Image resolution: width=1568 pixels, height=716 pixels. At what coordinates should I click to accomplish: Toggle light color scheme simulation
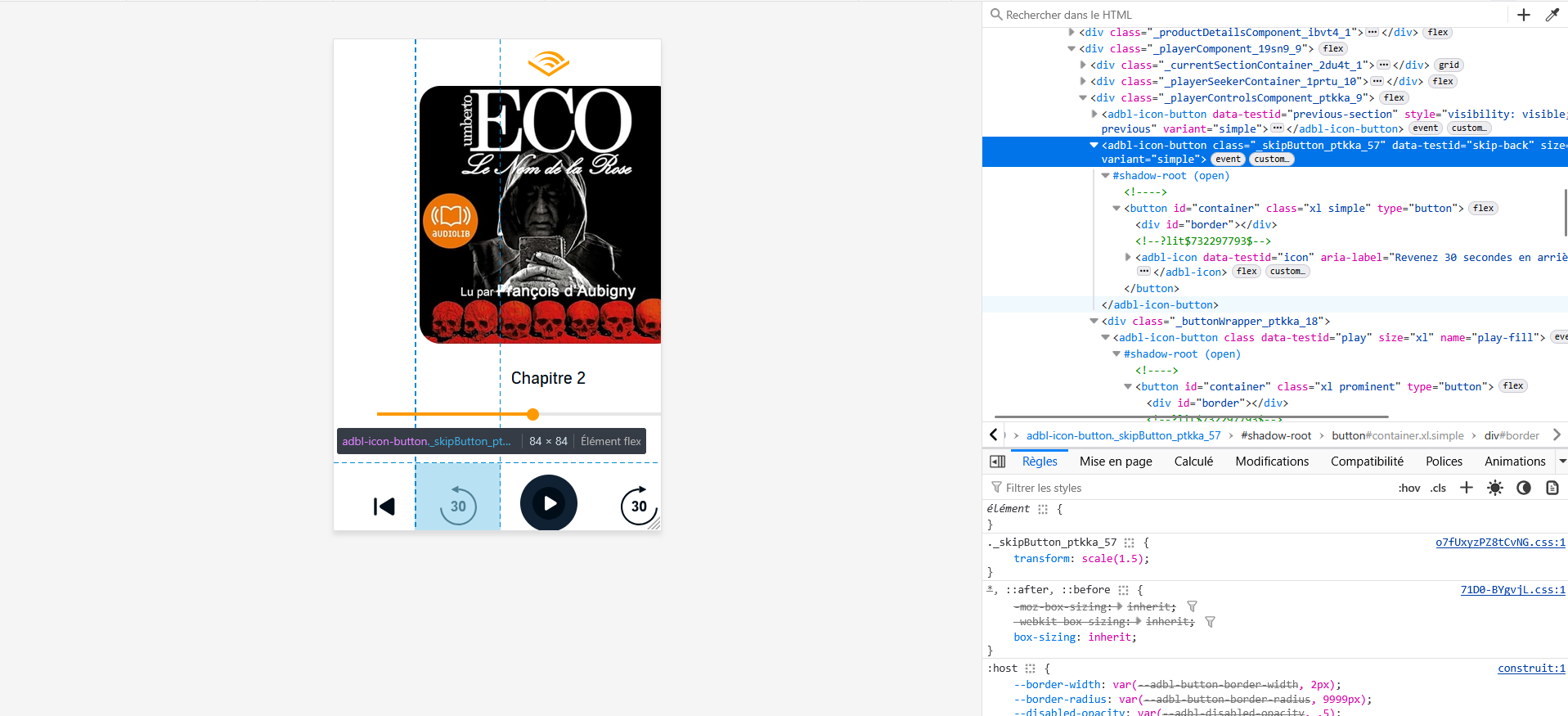[1494, 488]
